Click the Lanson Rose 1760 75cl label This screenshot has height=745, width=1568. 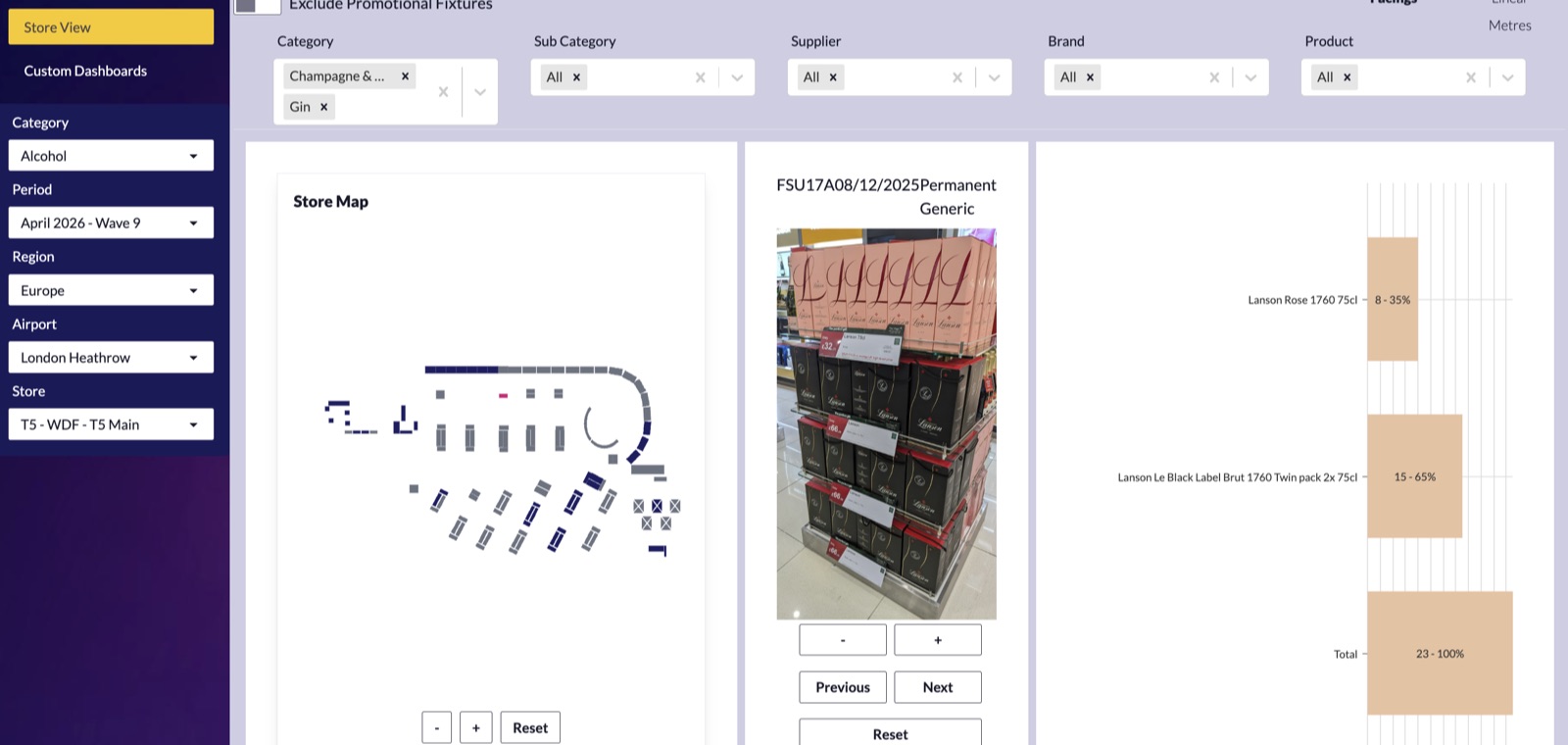(1302, 300)
